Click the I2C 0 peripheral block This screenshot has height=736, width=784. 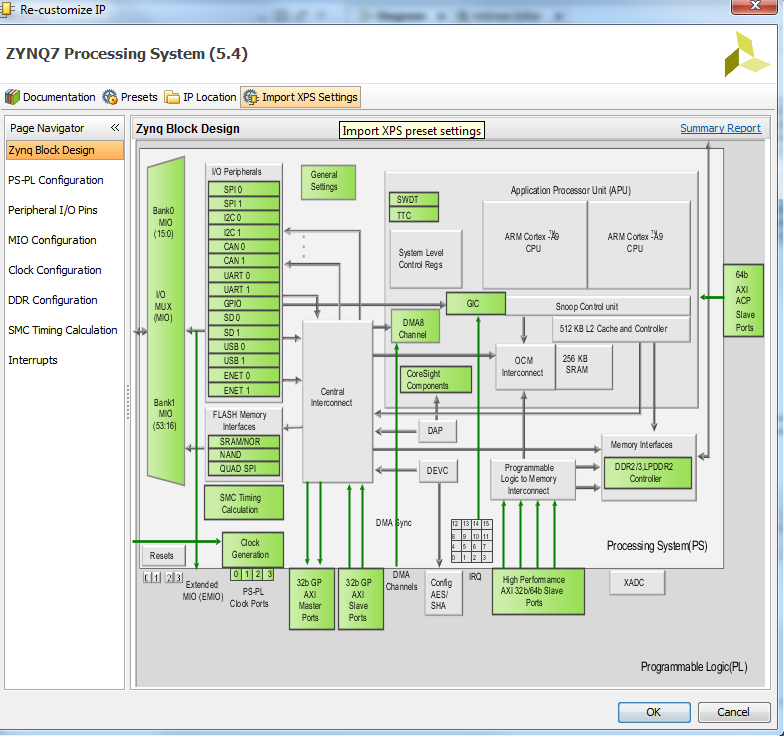[244, 218]
